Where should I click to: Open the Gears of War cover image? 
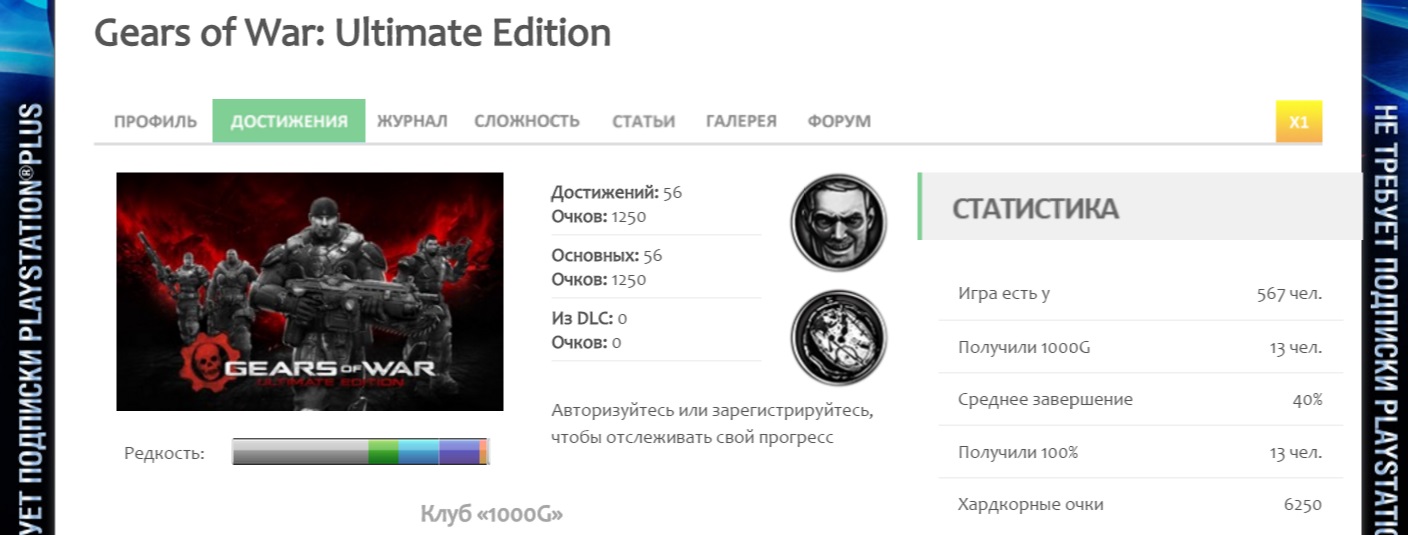[x=310, y=291]
